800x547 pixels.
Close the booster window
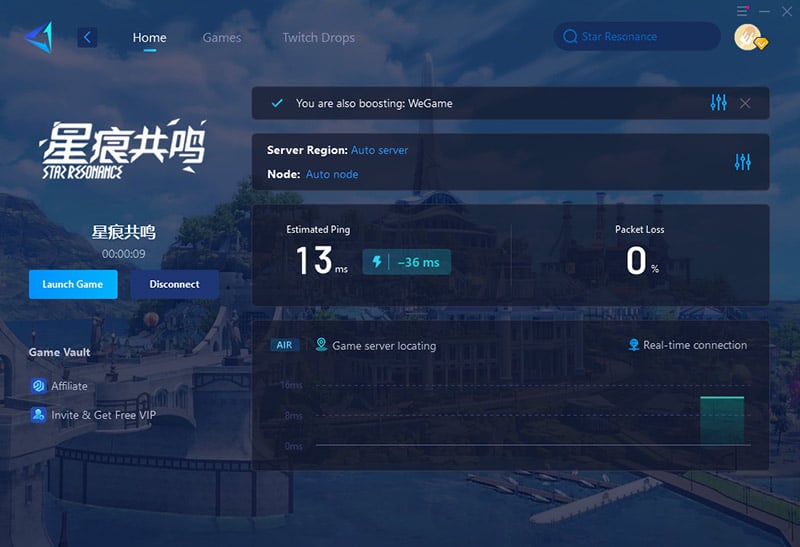tap(787, 11)
